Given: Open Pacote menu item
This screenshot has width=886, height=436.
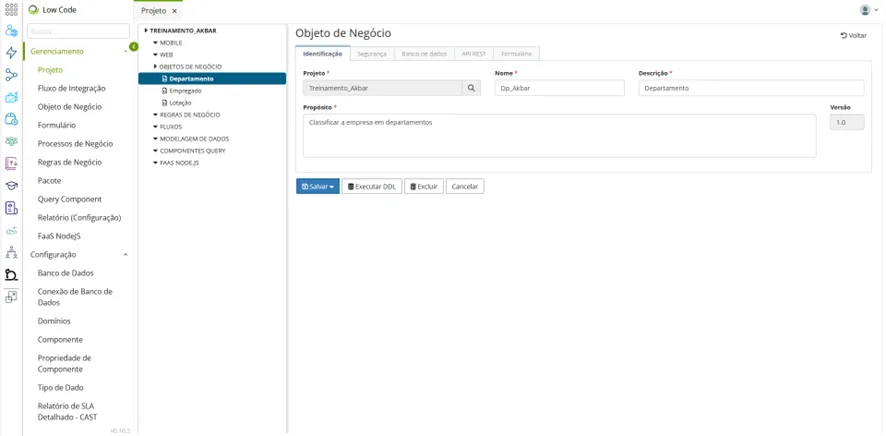Looking at the screenshot, I should click(49, 181).
